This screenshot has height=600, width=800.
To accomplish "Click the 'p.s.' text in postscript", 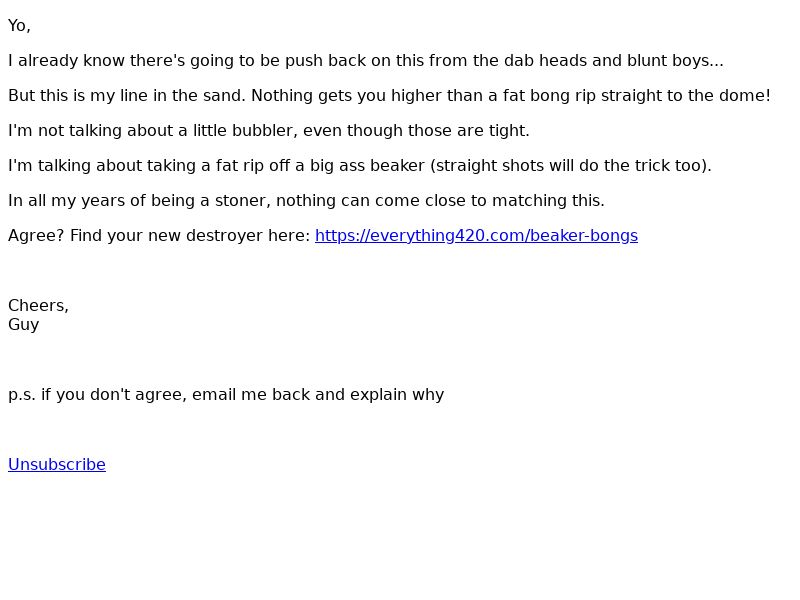I will tap(22, 395).
